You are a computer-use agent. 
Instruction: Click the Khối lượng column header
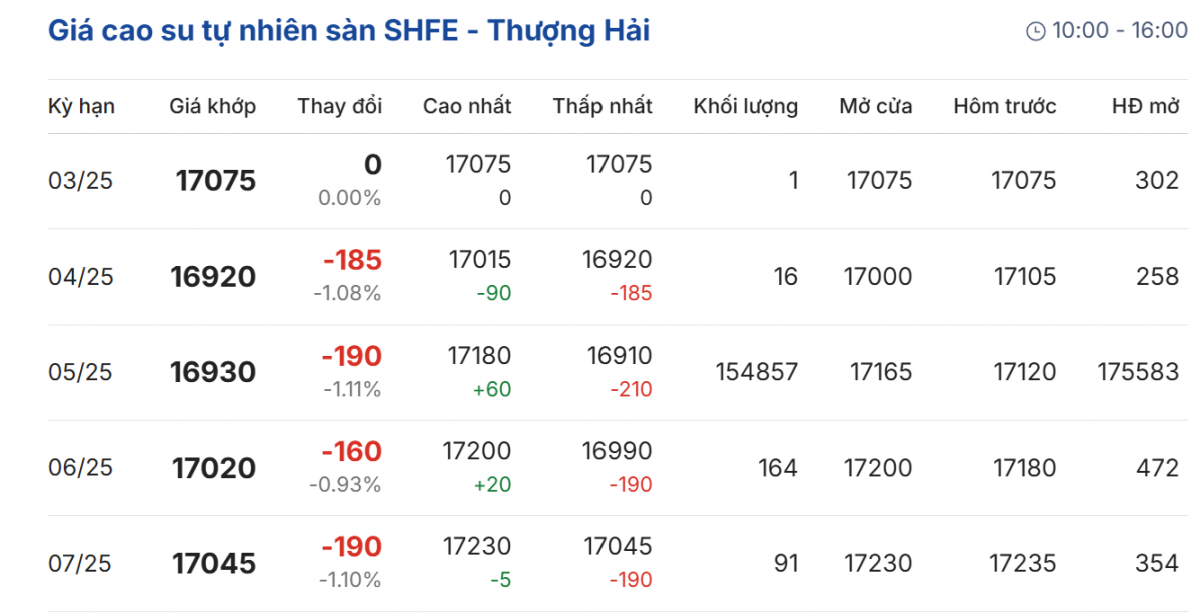click(x=745, y=106)
